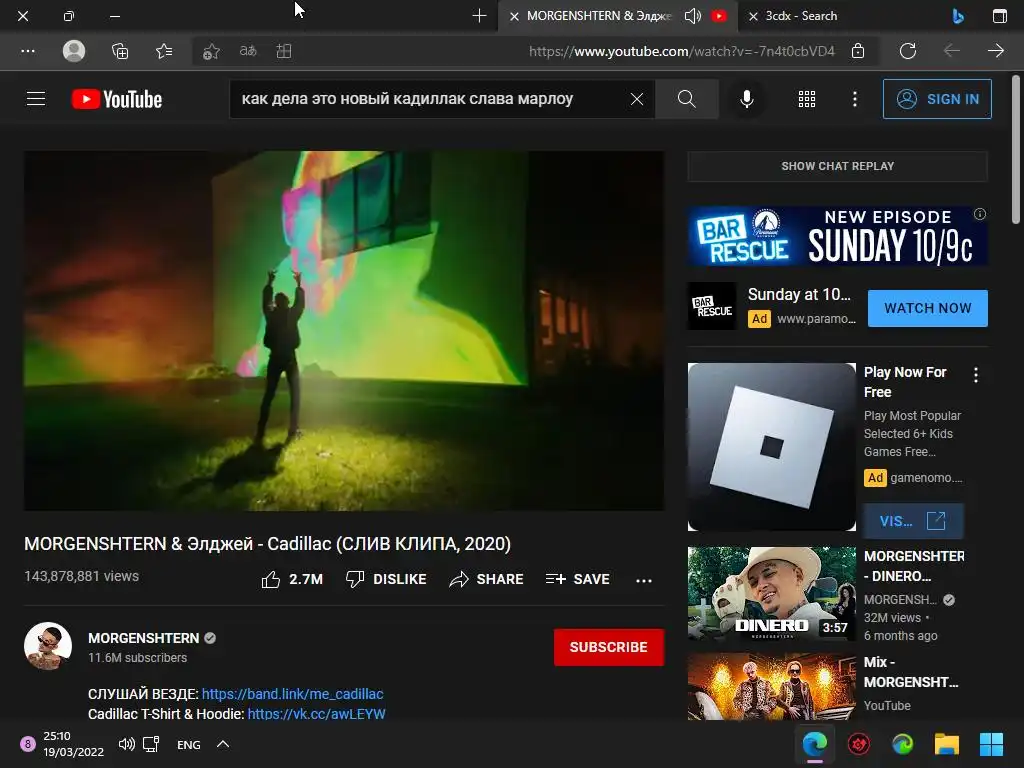Subscribe to MORGENSHTERN channel
This screenshot has height=768, width=1024.
tap(609, 647)
